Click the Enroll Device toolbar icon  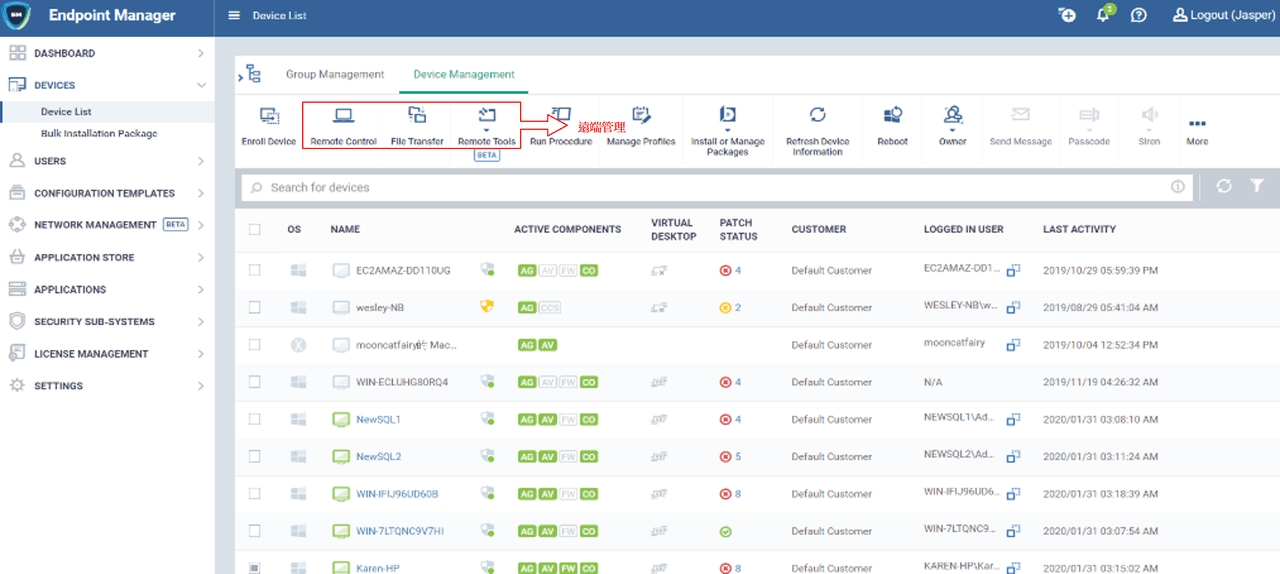(x=269, y=116)
